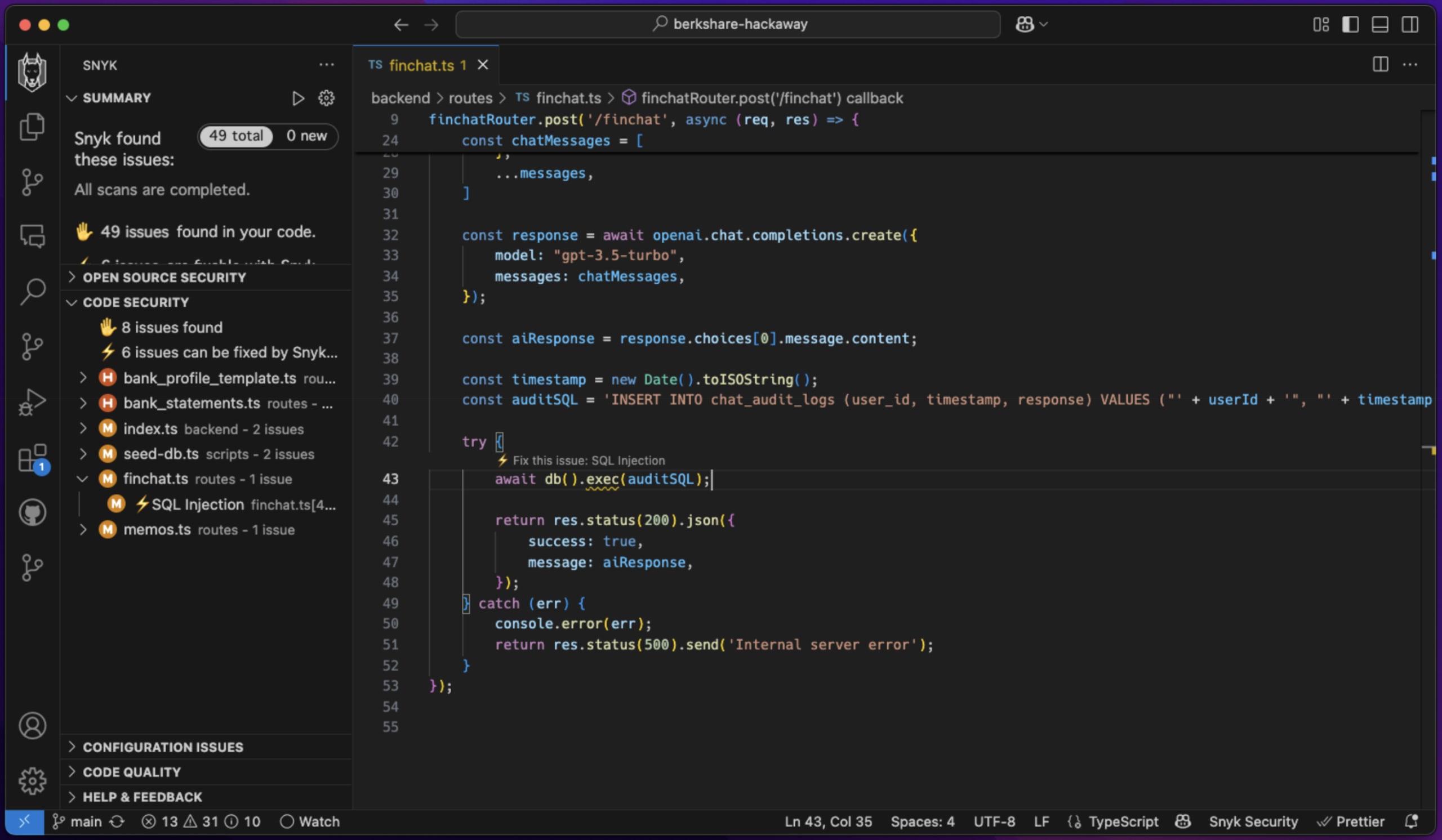
Task: Collapse finchat.ts routes issue node
Action: pyautogui.click(x=83, y=479)
